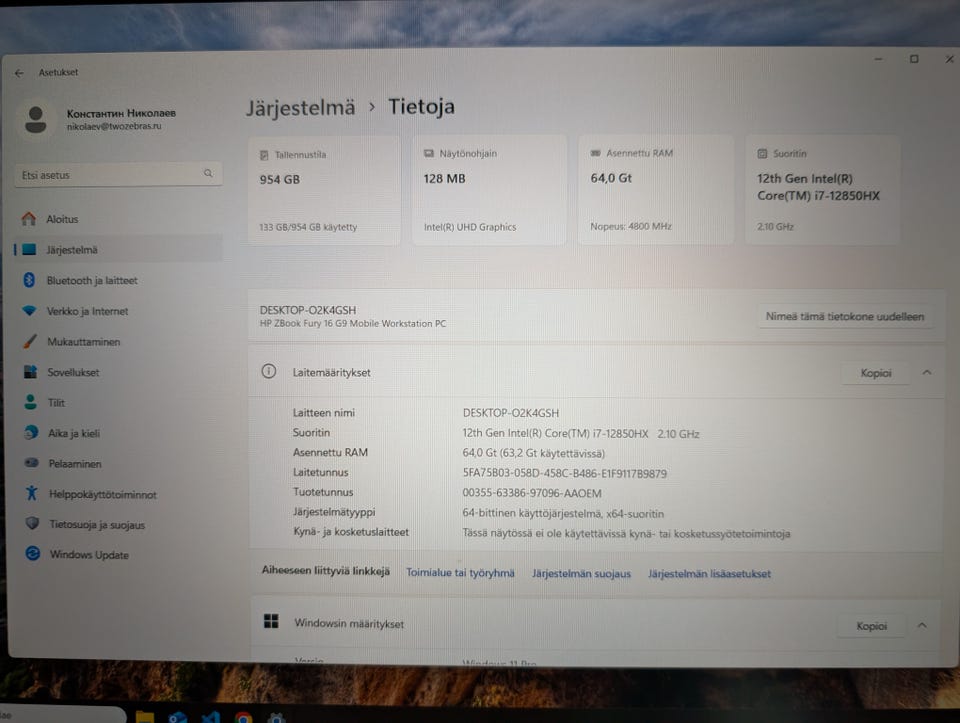This screenshot has width=960, height=723.
Task: Click the Laitemääritykset info icon
Action: click(269, 371)
